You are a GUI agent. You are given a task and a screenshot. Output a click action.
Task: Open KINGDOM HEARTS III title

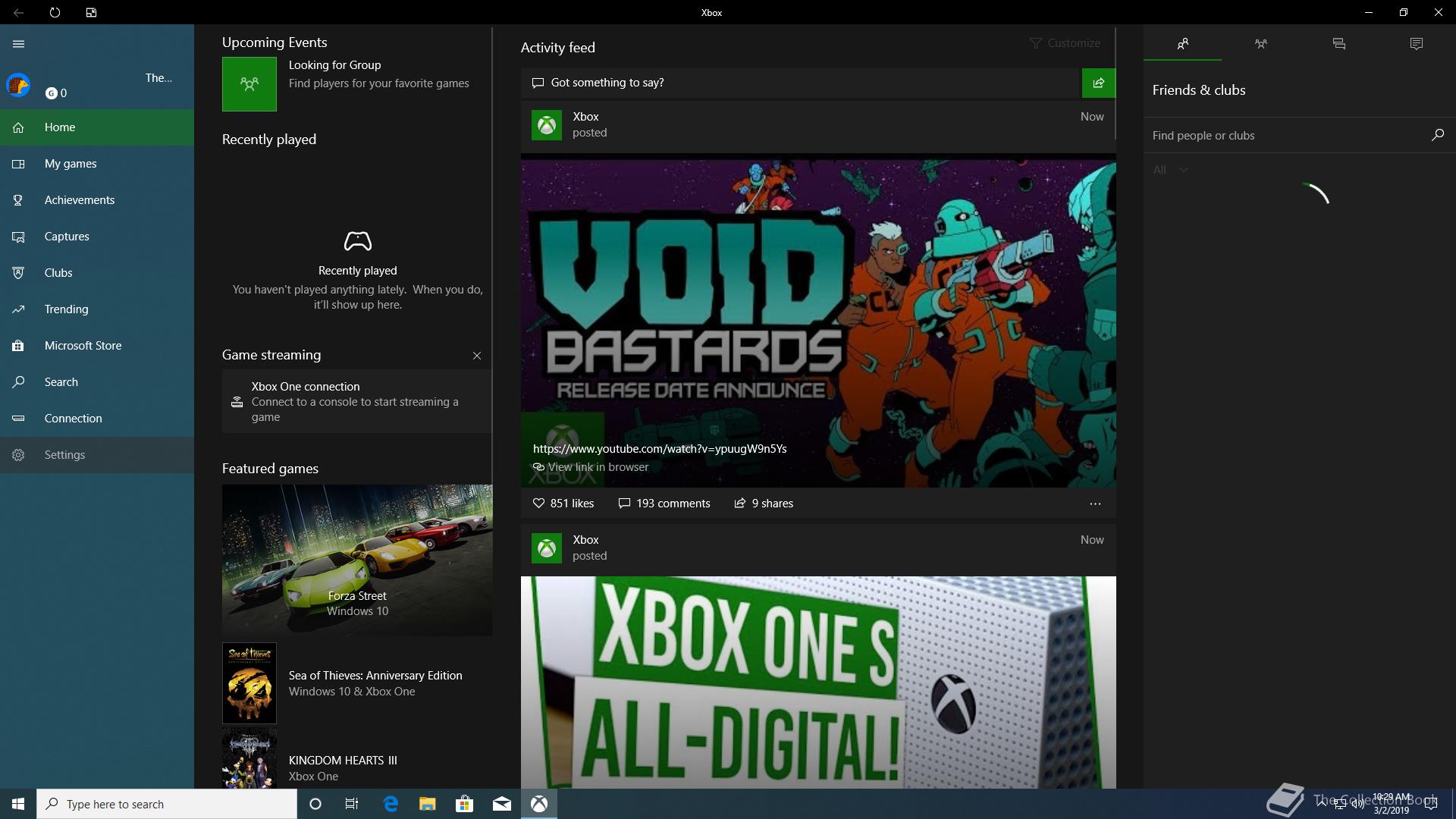pos(343,761)
